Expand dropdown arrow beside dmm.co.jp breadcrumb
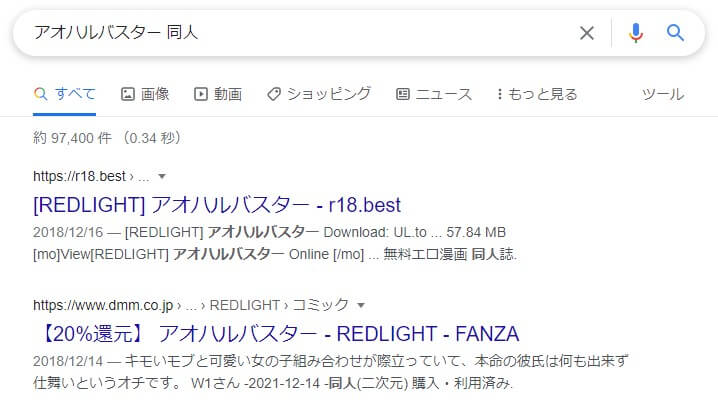 361,305
